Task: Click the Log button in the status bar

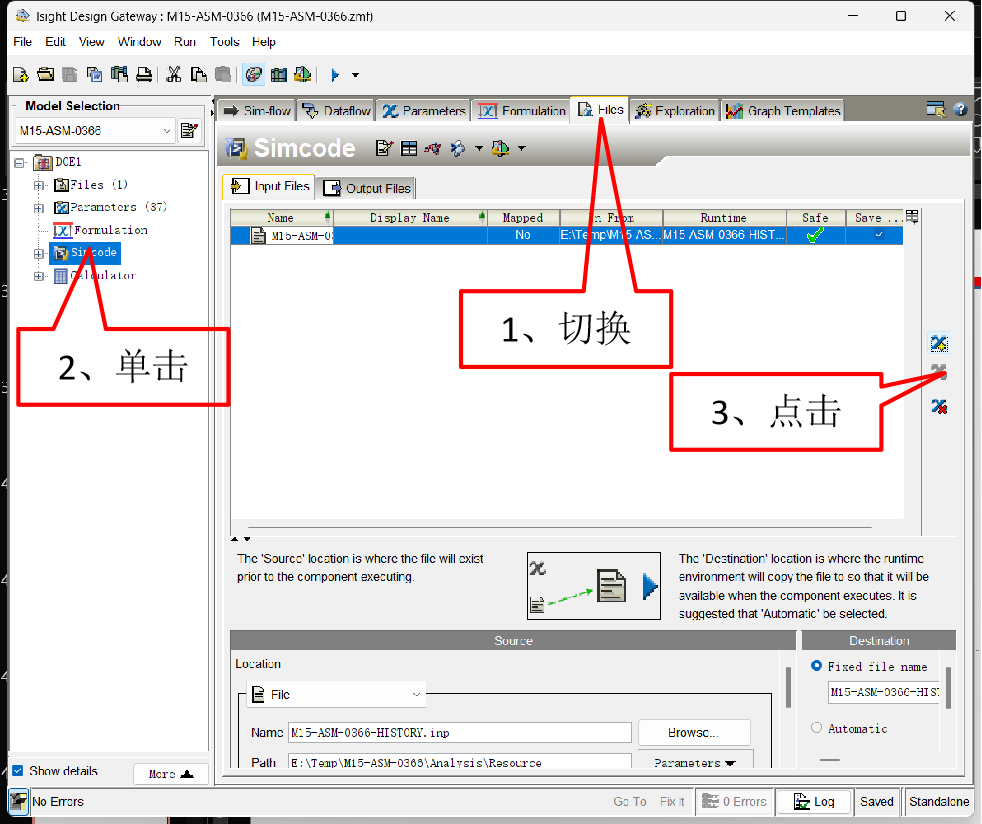Action: (813, 802)
